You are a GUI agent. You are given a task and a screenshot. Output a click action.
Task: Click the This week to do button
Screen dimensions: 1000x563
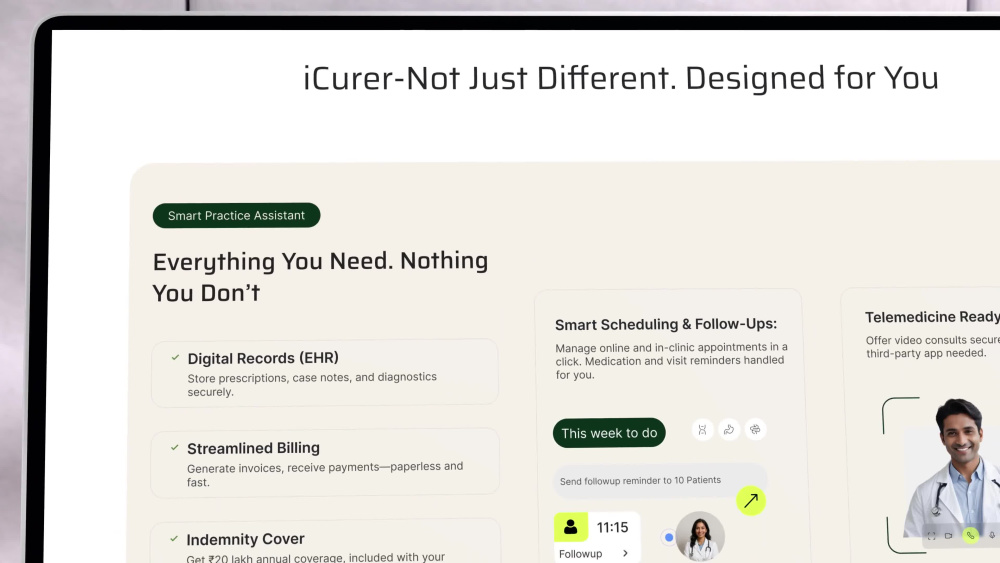[609, 433]
